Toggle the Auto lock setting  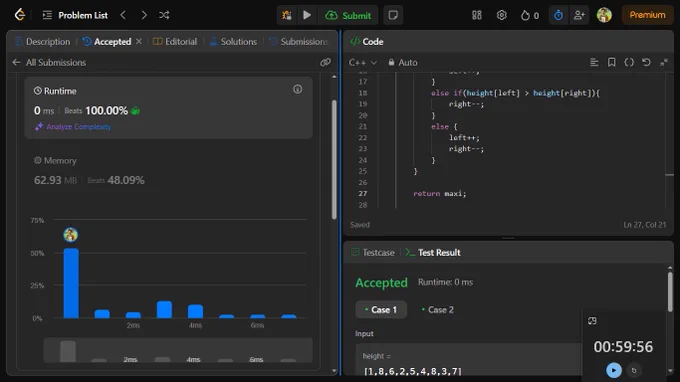tap(402, 63)
